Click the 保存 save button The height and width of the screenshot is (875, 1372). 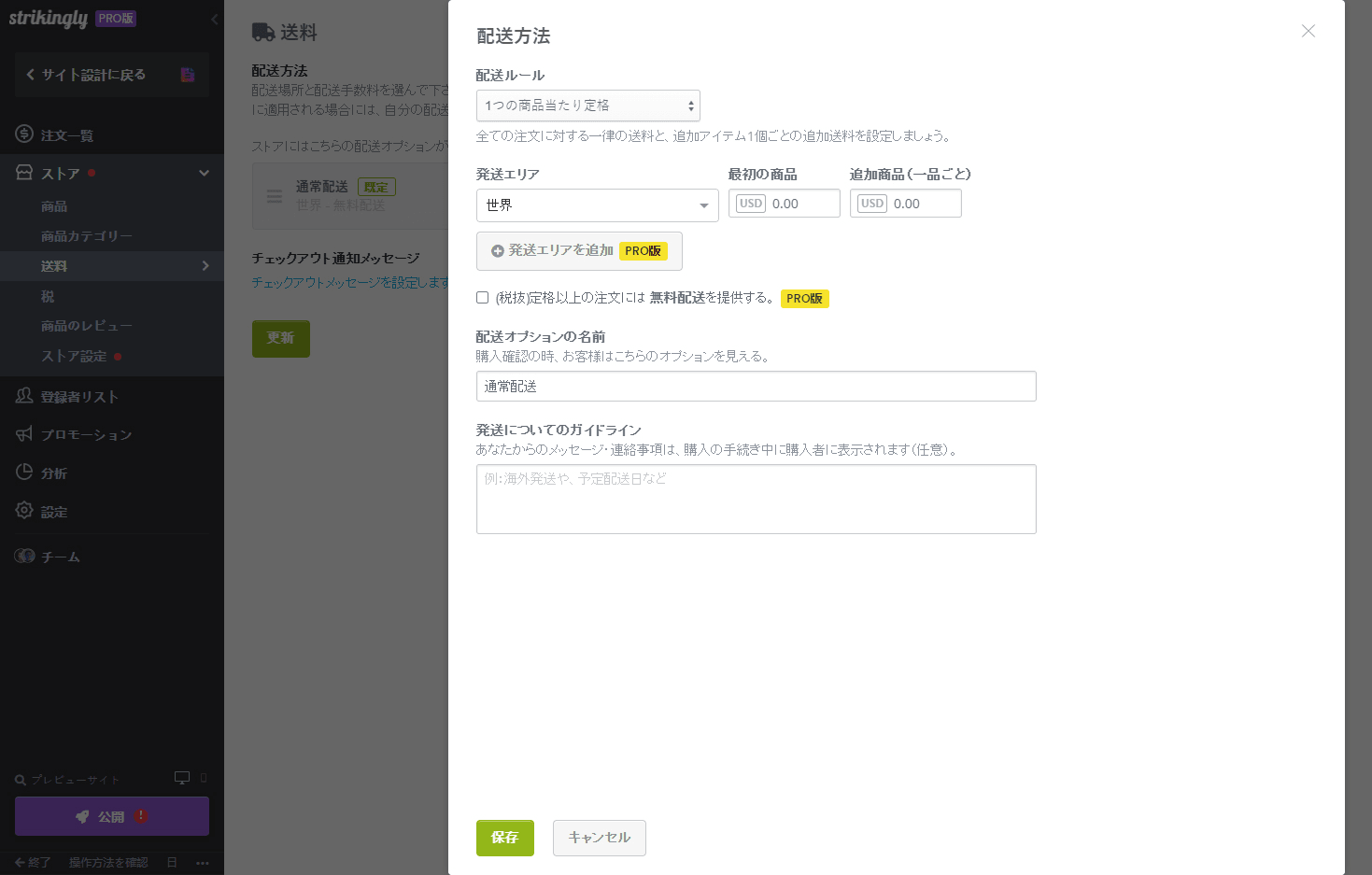(504, 838)
